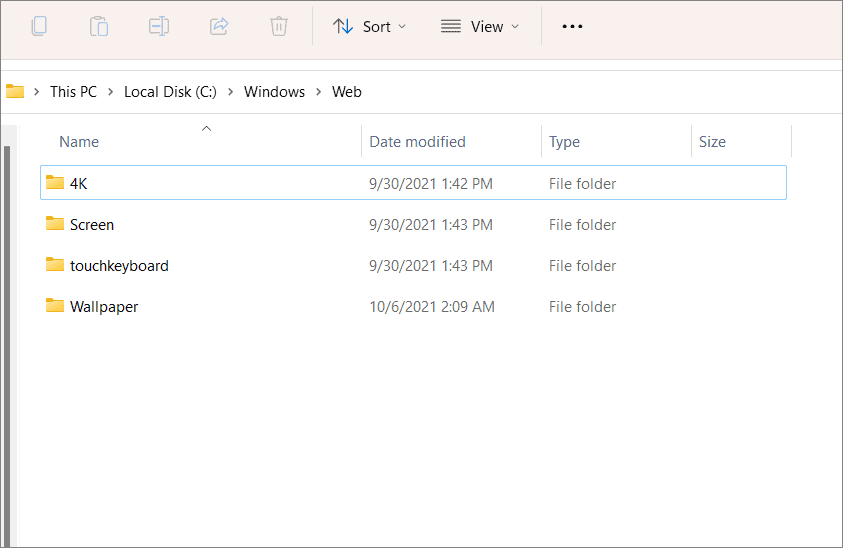Select the touchkeyboard folder name

point(119,266)
